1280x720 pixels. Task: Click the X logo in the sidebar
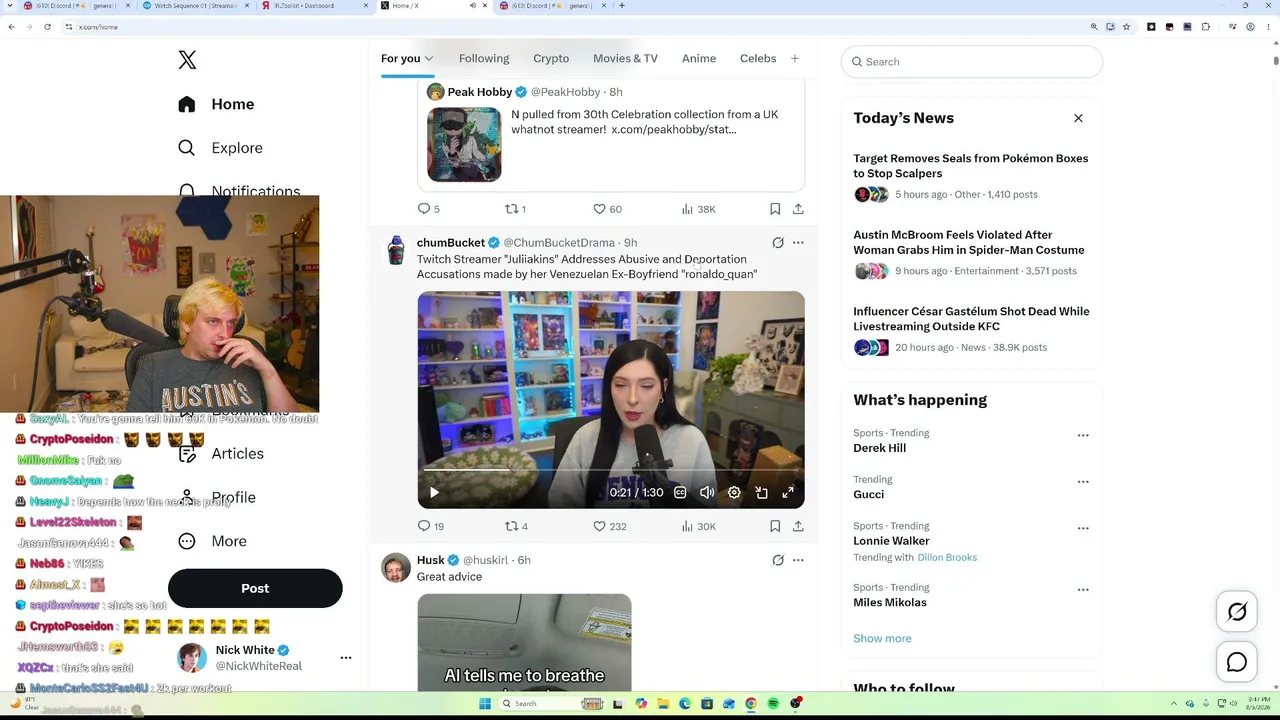point(187,60)
